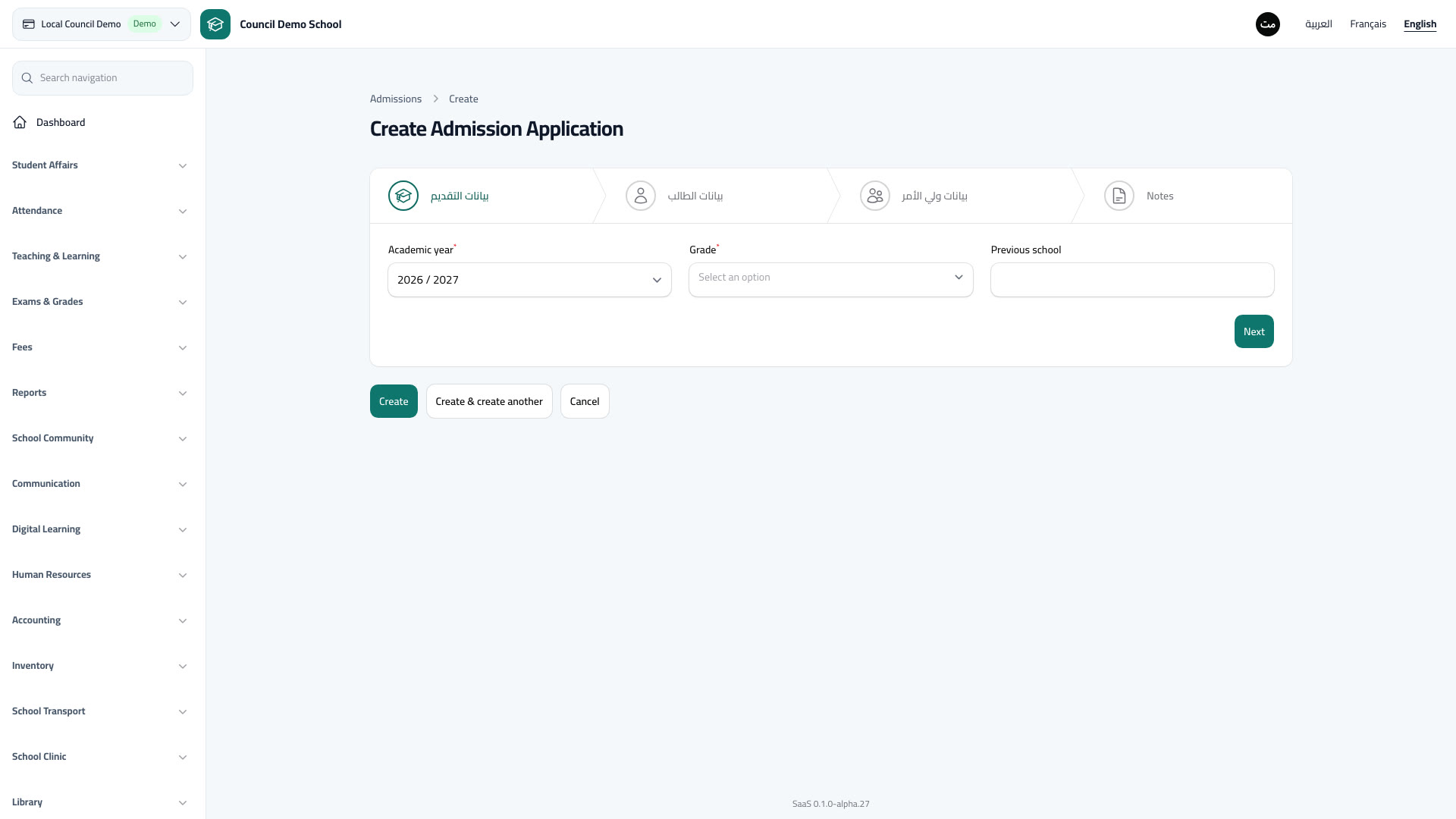The image size is (1456, 819).
Task: Click Create & create another
Action: 489,401
